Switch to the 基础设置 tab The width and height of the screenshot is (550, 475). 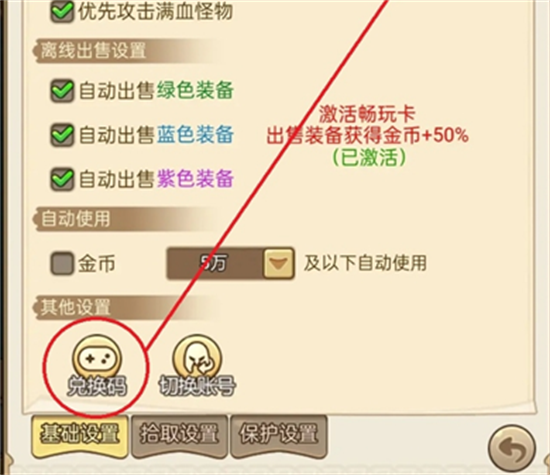(80, 436)
